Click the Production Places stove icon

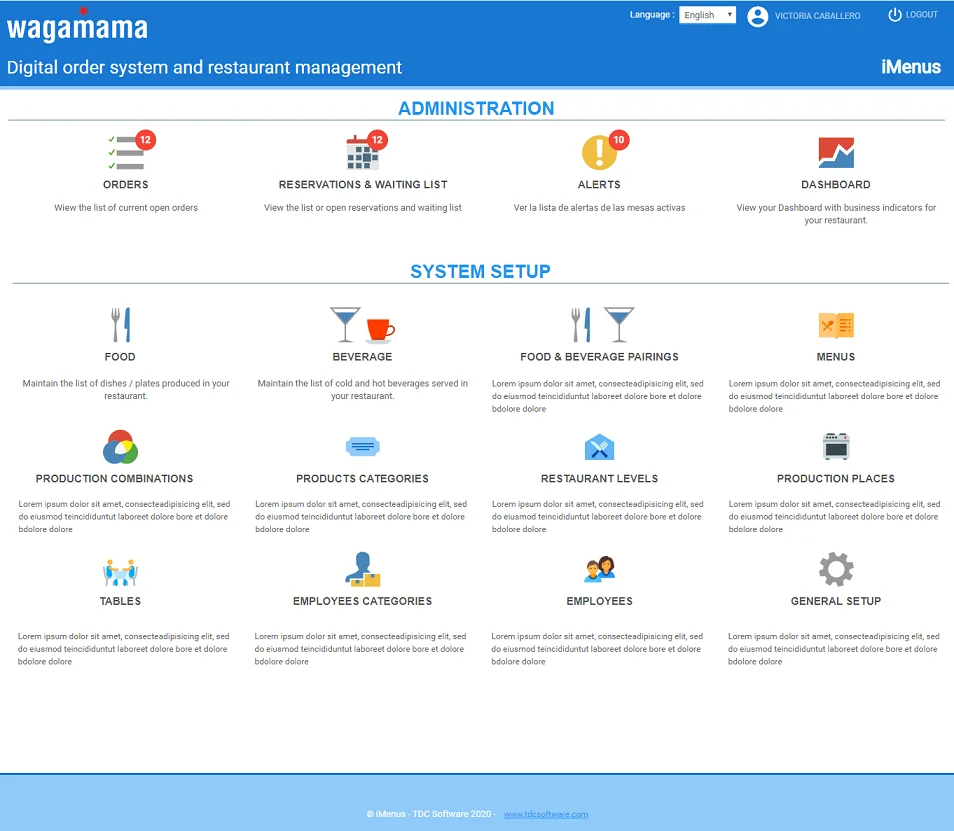835,446
